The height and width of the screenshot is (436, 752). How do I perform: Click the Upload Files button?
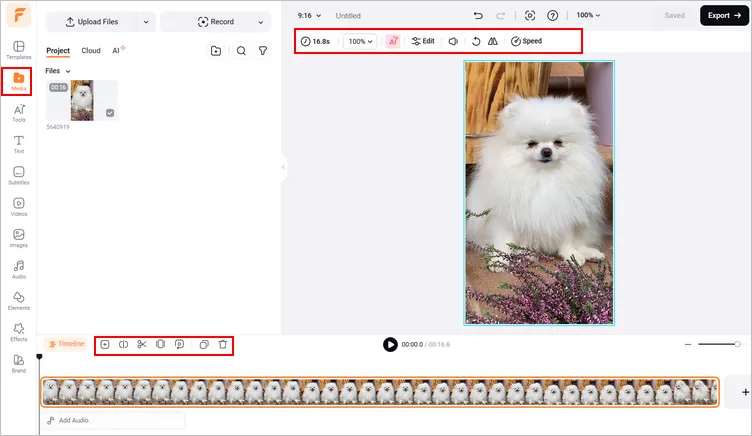(93, 22)
